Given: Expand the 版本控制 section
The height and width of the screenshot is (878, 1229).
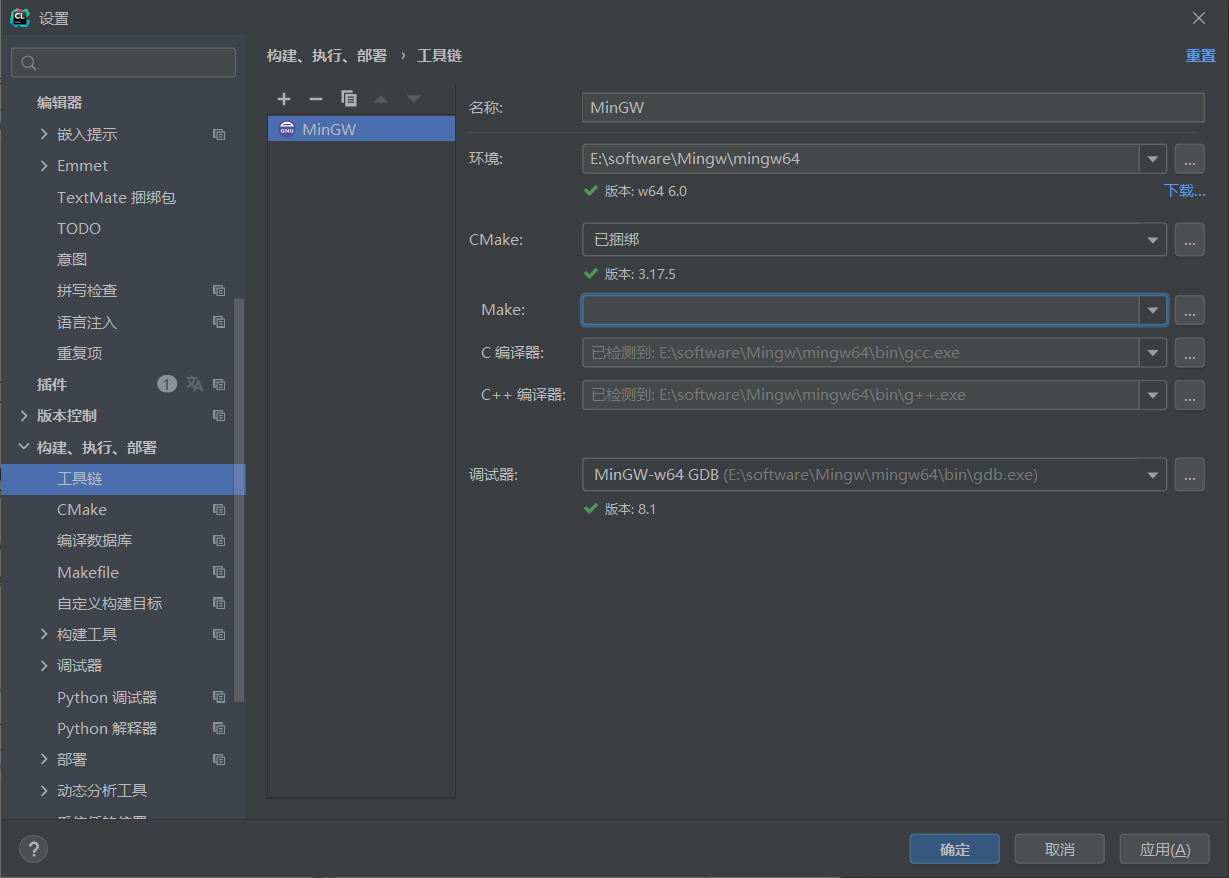Looking at the screenshot, I should [x=24, y=416].
